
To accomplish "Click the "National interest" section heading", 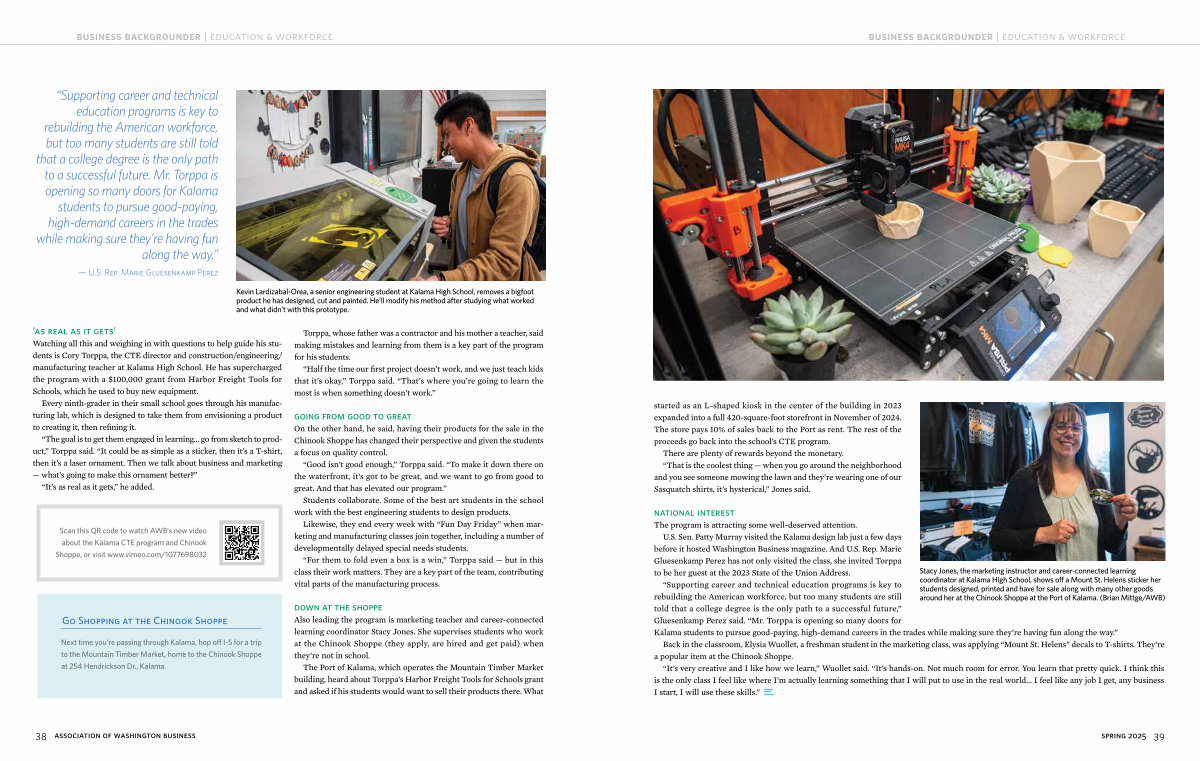I will [x=693, y=513].
